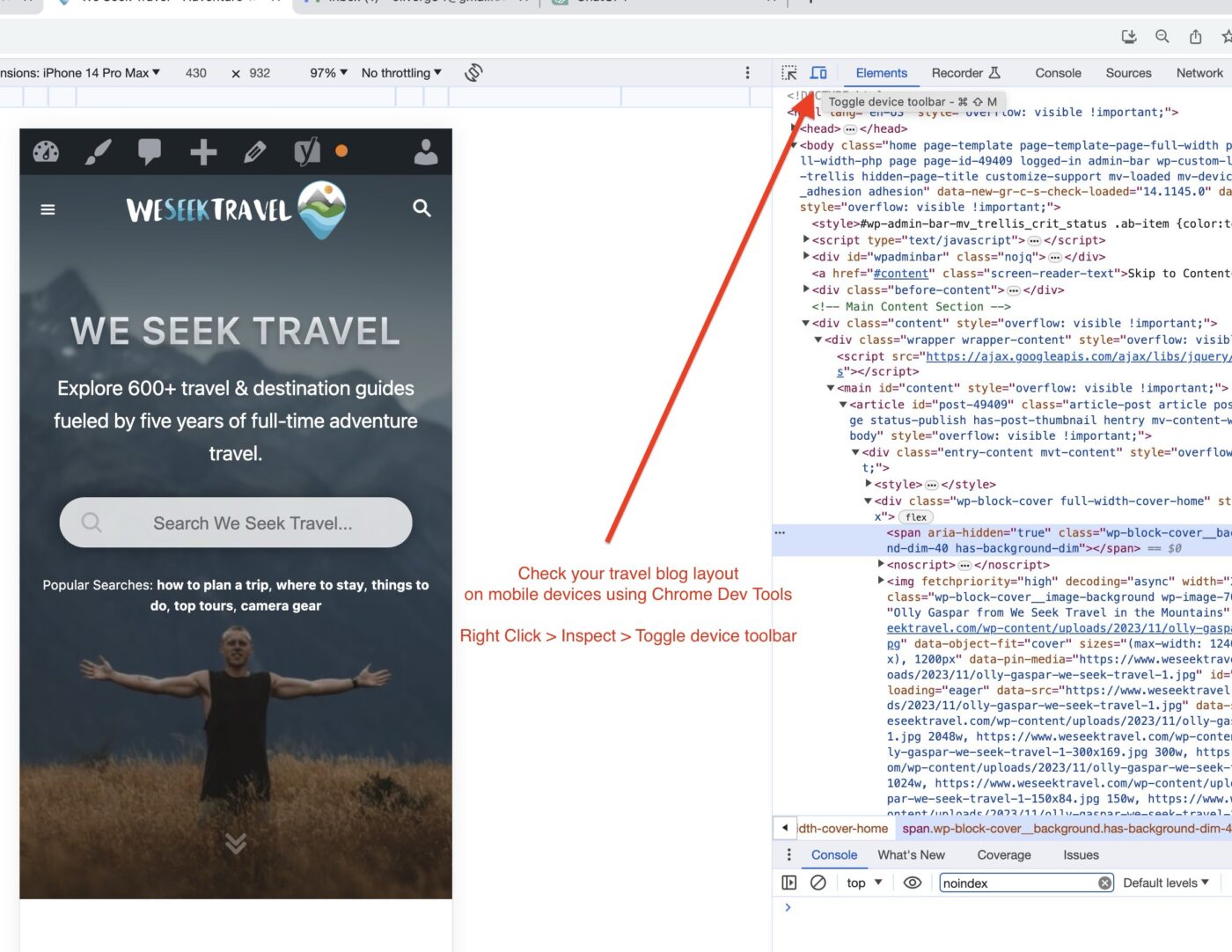Click the pencil edit page icon
This screenshot has height=952, width=1232.
pyautogui.click(x=255, y=152)
